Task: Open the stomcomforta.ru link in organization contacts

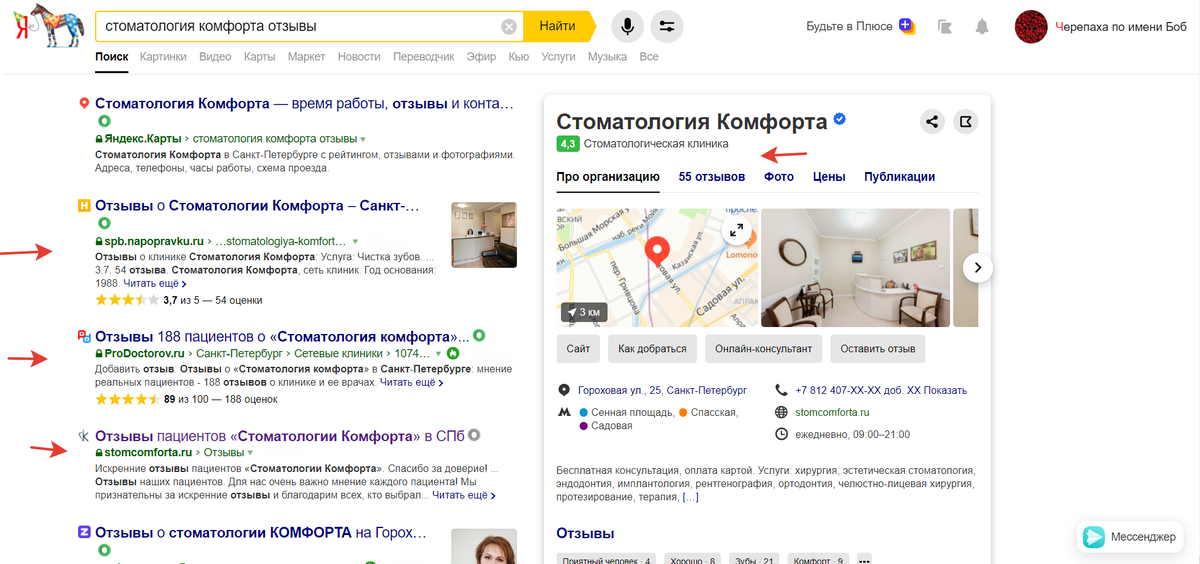Action: coord(832,412)
